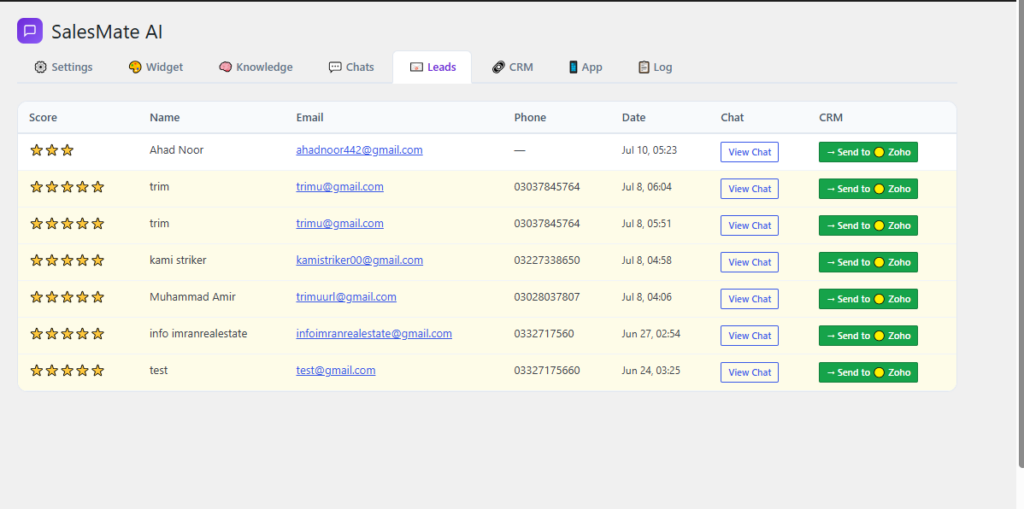The height and width of the screenshot is (509, 1024).
Task: Click the SalesMate AI purple logo icon
Action: [x=29, y=31]
